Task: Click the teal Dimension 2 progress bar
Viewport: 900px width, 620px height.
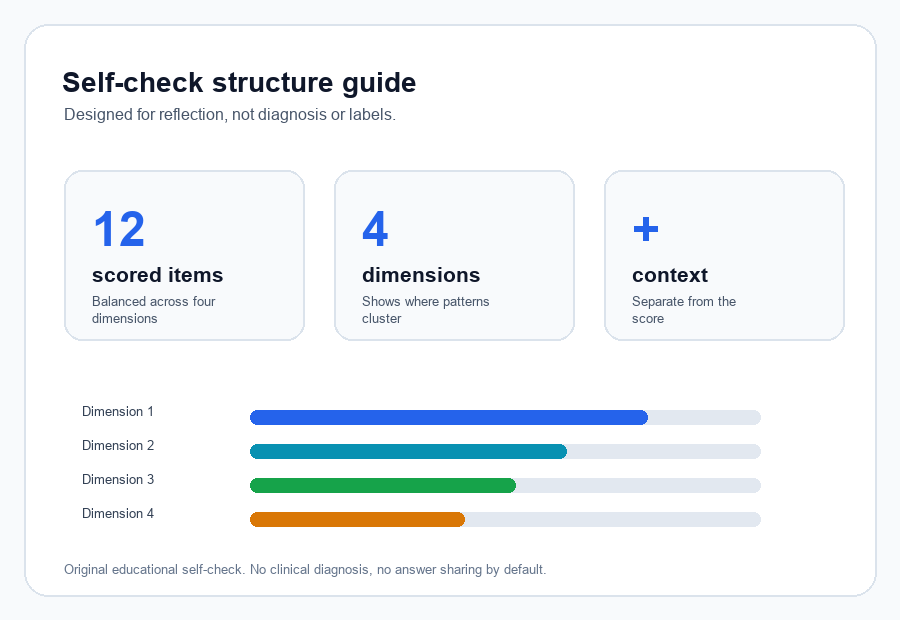Action: [x=408, y=451]
